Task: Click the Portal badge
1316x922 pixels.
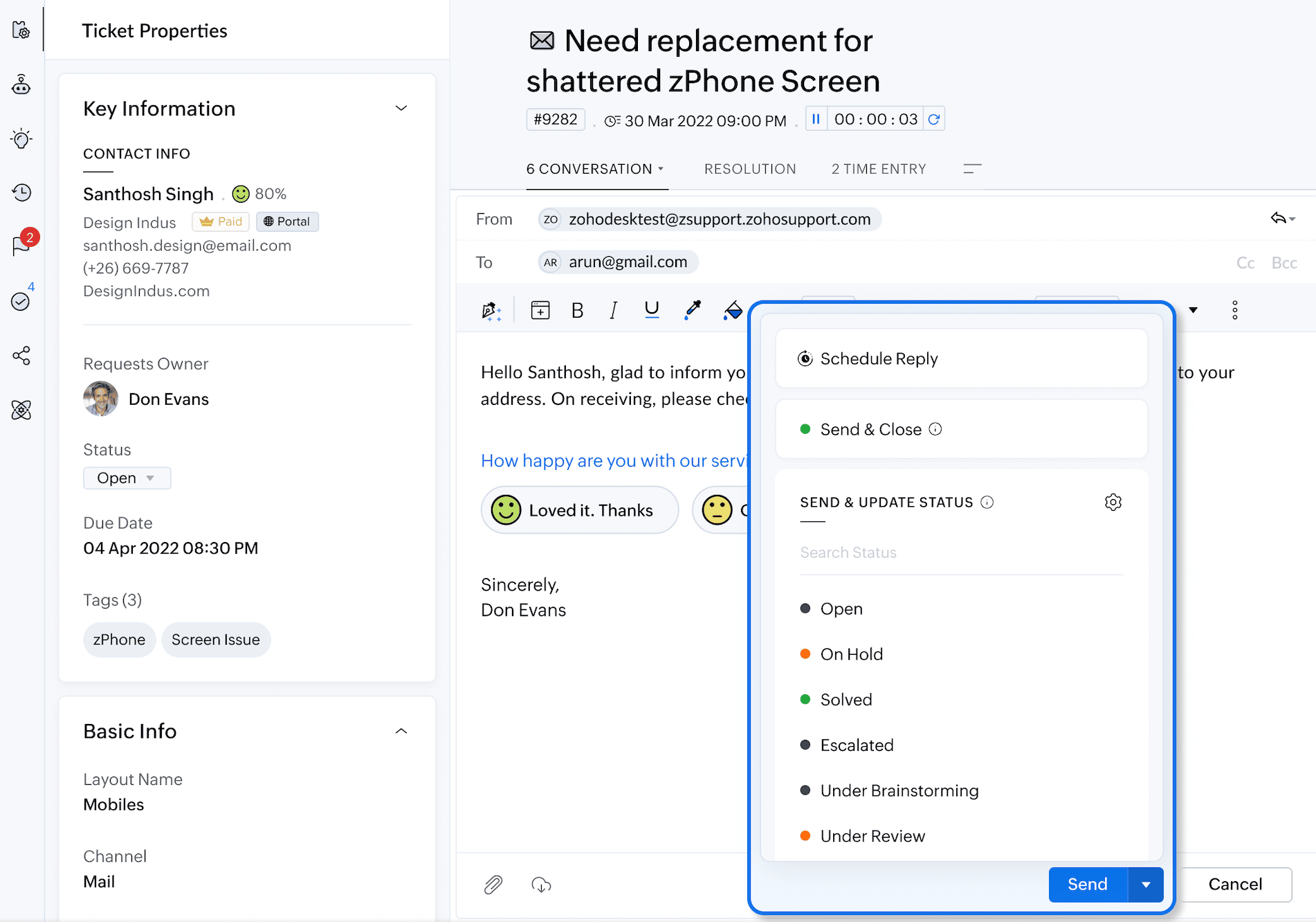Action: 287,222
